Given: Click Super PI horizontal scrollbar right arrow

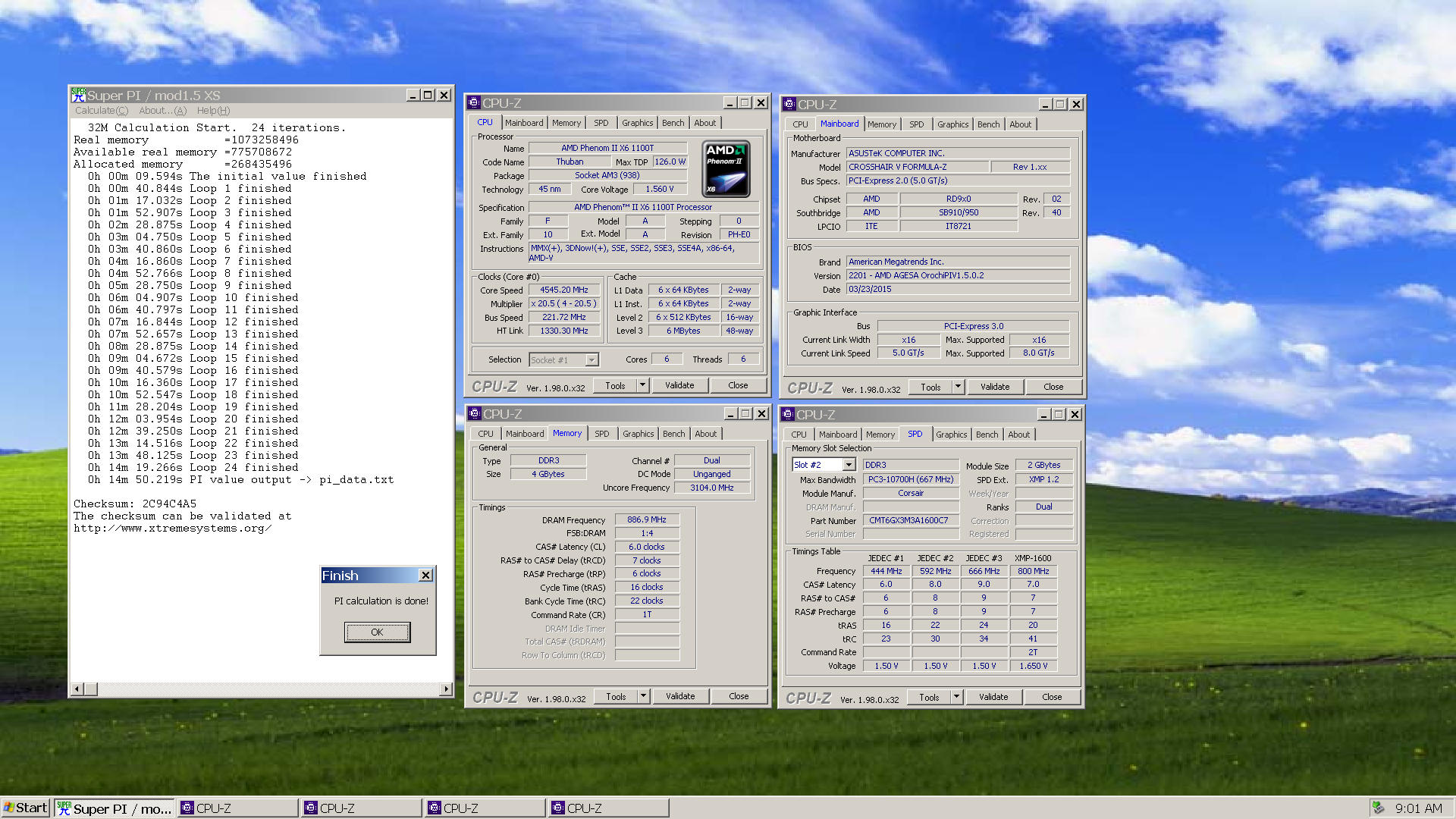Looking at the screenshot, I should (446, 689).
